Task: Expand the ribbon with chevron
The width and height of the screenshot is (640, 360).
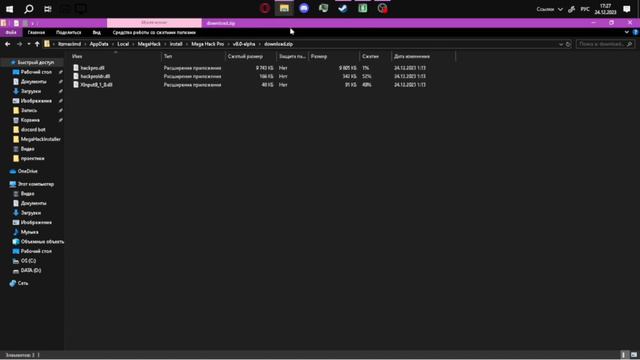Action: coord(627,32)
